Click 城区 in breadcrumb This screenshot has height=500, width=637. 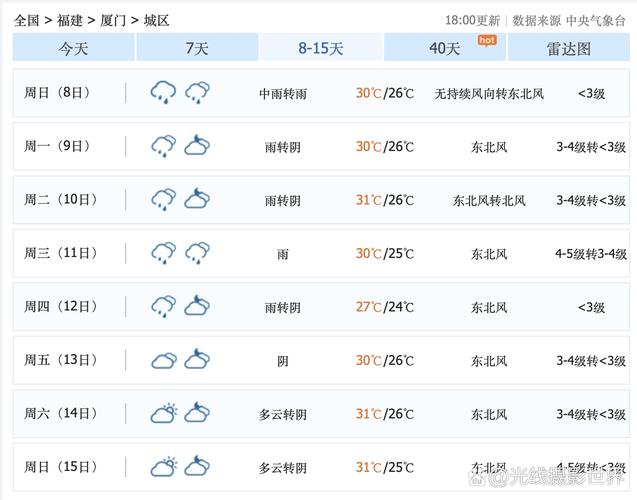tap(156, 20)
